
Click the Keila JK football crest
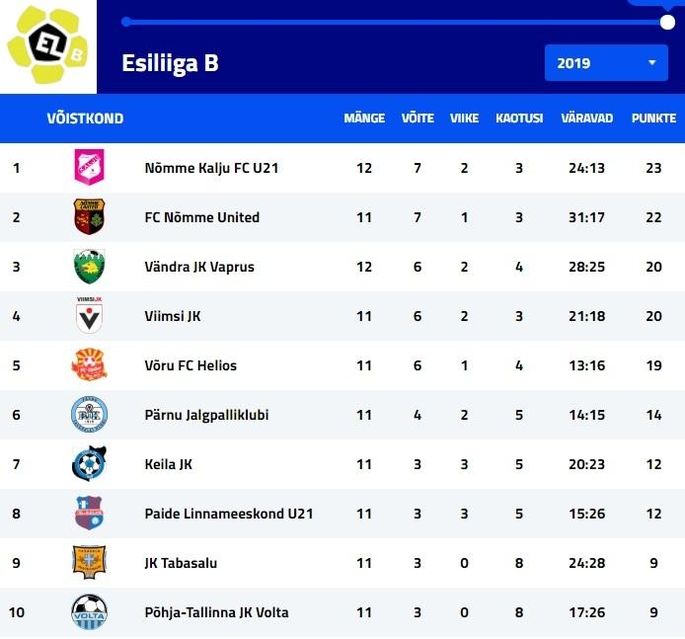(89, 463)
